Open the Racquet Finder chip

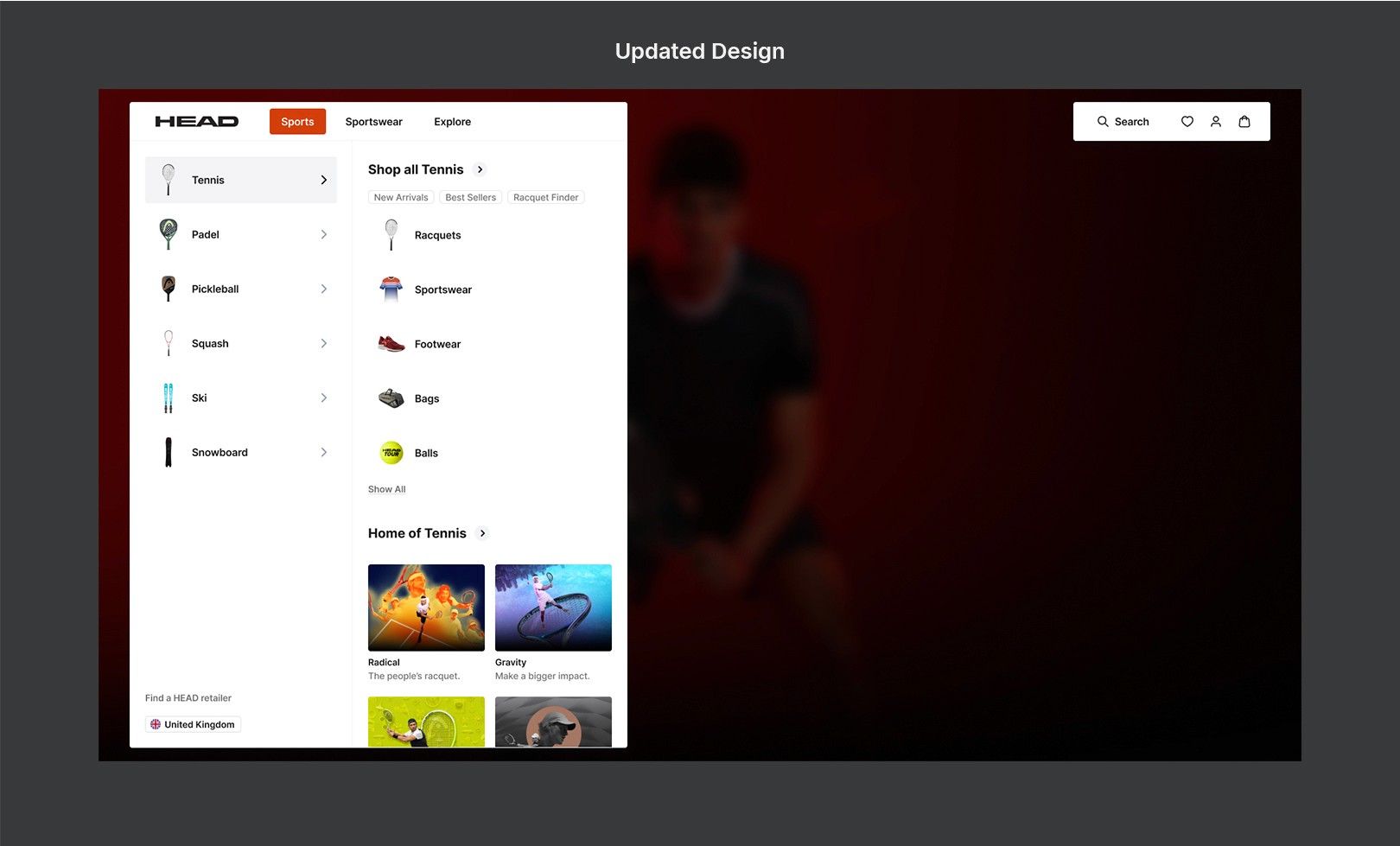click(x=545, y=197)
